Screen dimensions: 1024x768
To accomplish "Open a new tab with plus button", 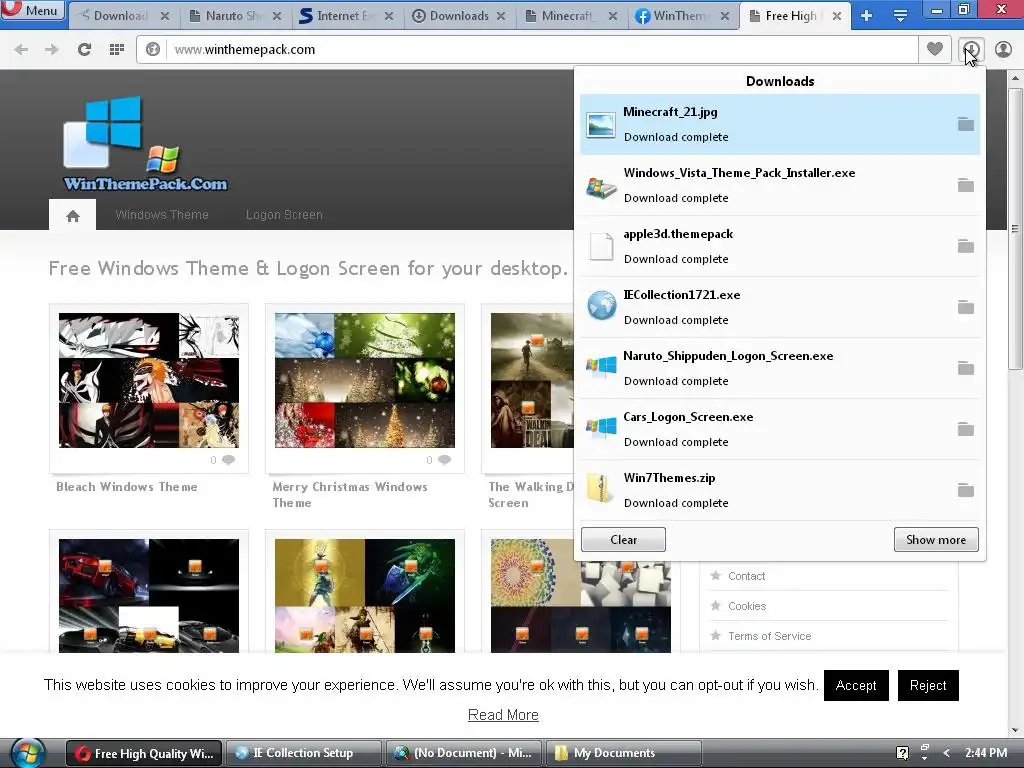I will click(x=867, y=16).
